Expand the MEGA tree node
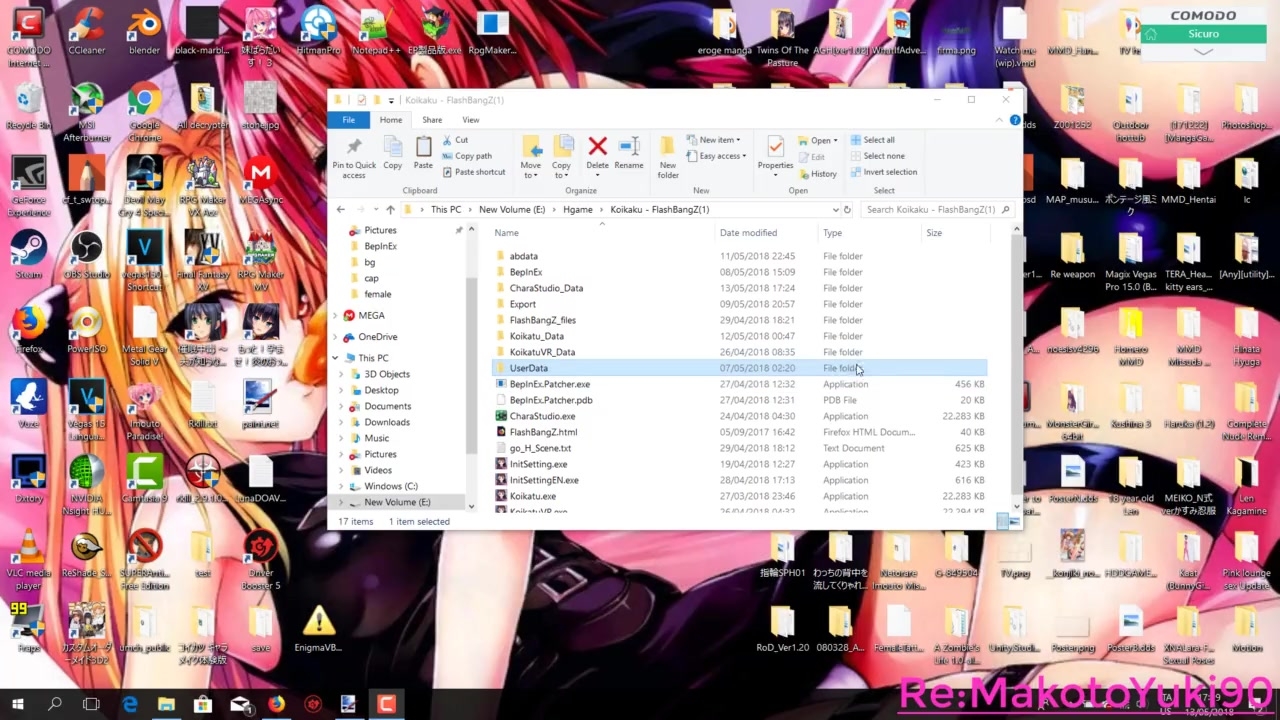The width and height of the screenshot is (1280, 720). click(335, 315)
